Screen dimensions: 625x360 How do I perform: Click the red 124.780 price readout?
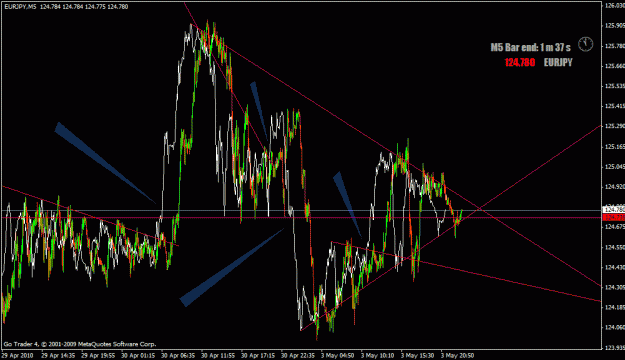(519, 63)
